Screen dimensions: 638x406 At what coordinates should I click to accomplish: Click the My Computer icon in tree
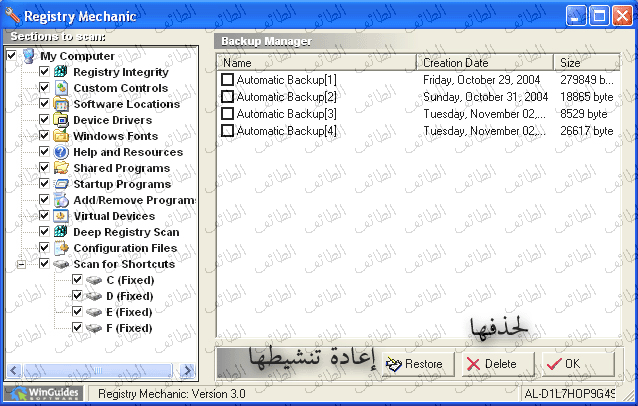point(28,56)
